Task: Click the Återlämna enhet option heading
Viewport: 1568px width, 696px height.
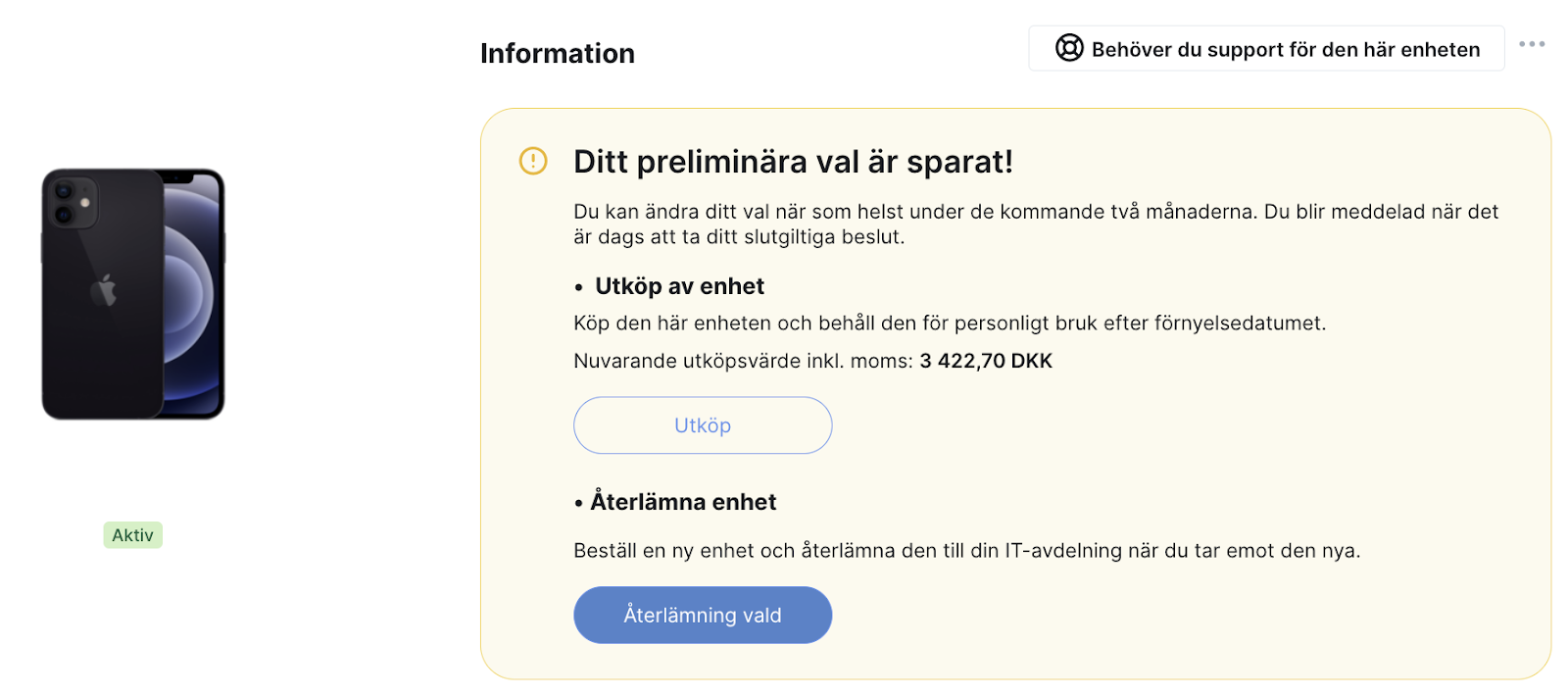Action: click(683, 502)
